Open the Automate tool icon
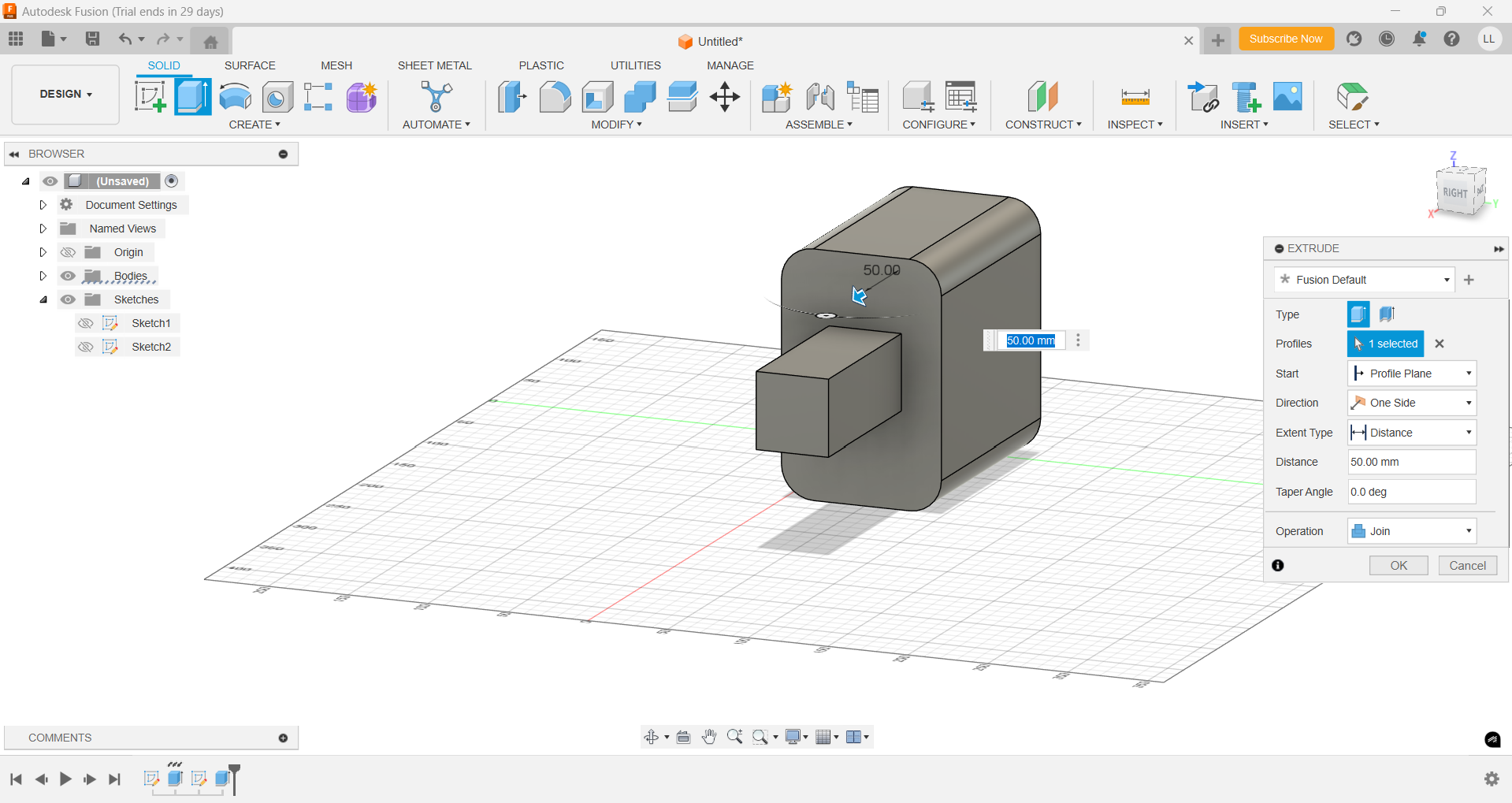The height and width of the screenshot is (803, 1512). point(436,97)
